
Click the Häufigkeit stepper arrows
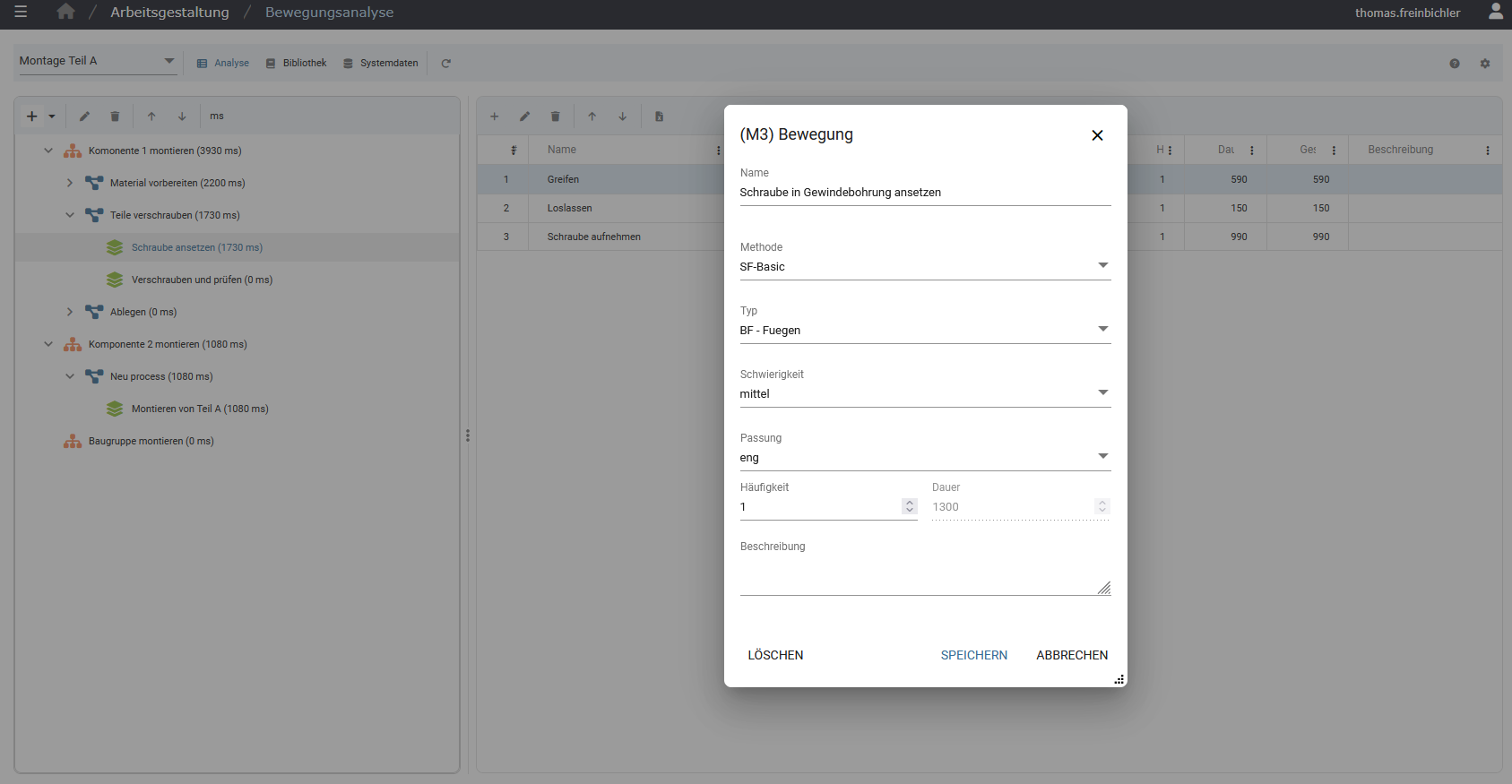coord(910,506)
